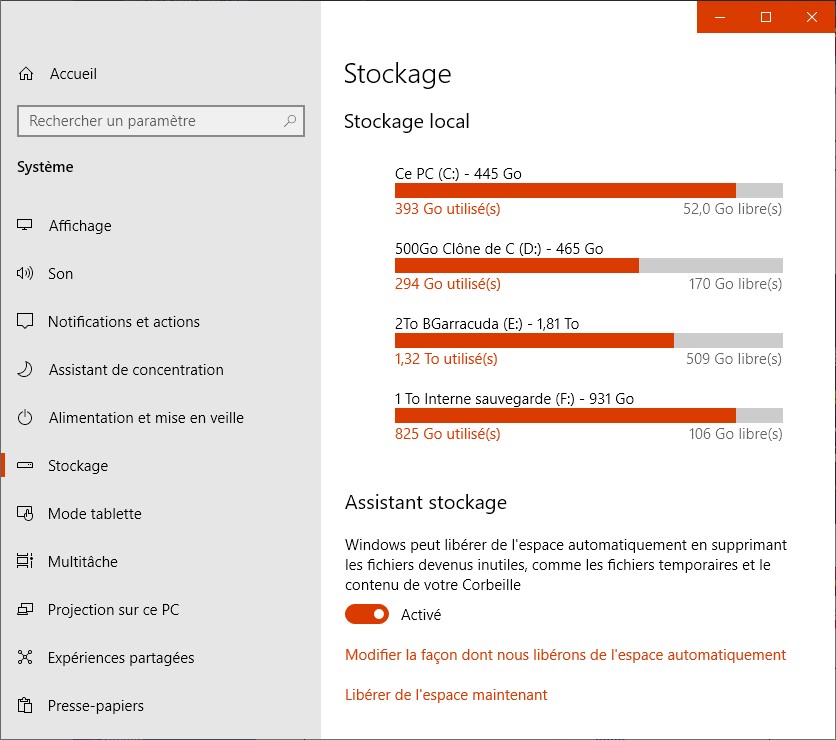Click the Son speaker icon

[x=26, y=274]
